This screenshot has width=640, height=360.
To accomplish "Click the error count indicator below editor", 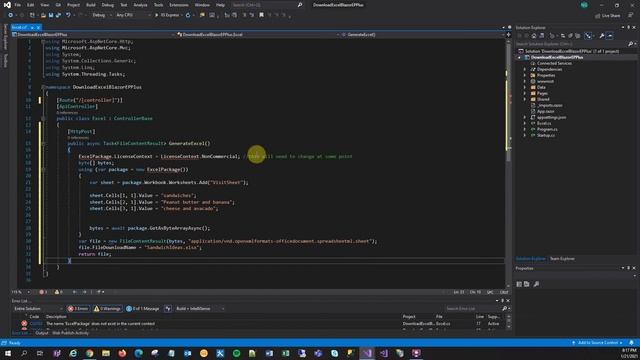I will pyautogui.click(x=43, y=292).
